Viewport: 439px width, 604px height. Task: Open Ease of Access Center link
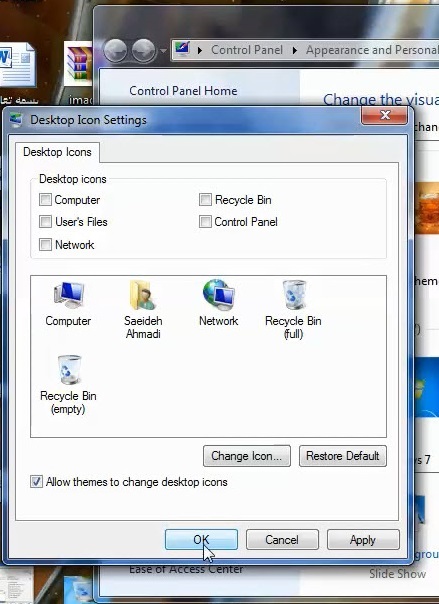tap(186, 569)
